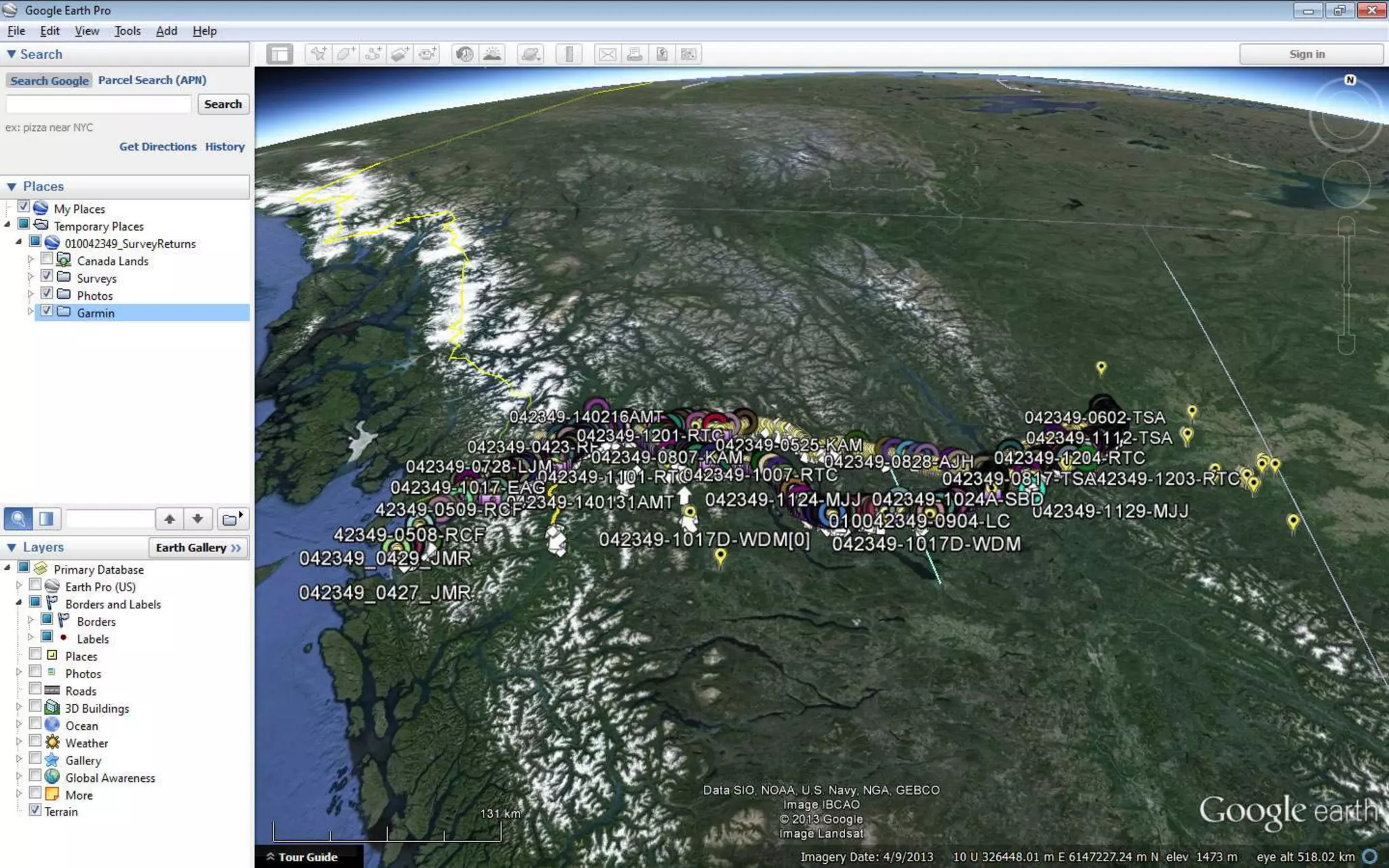Click the zoom slider on map
This screenshot has height=868, width=1389.
click(1346, 285)
